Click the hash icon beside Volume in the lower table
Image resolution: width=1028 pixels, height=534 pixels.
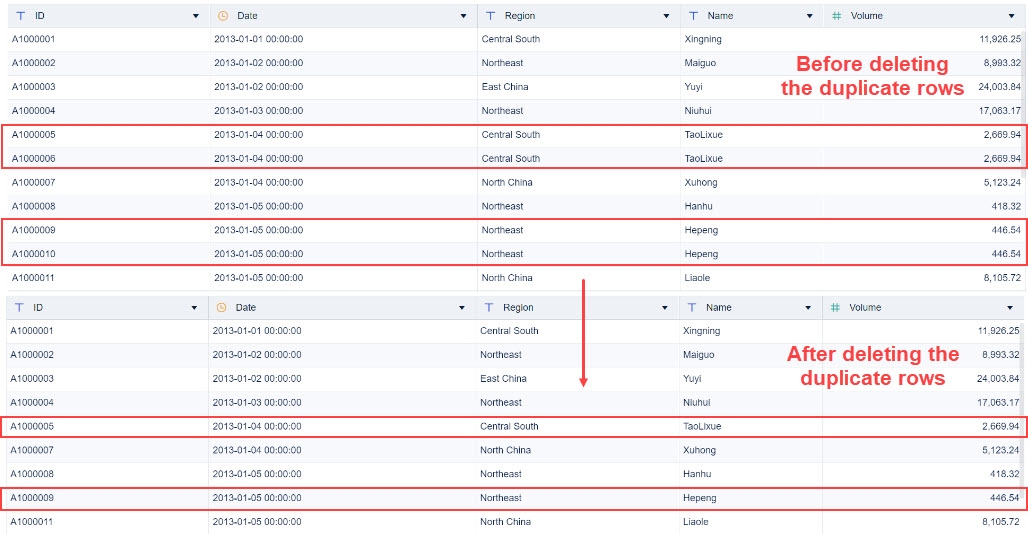click(x=835, y=308)
